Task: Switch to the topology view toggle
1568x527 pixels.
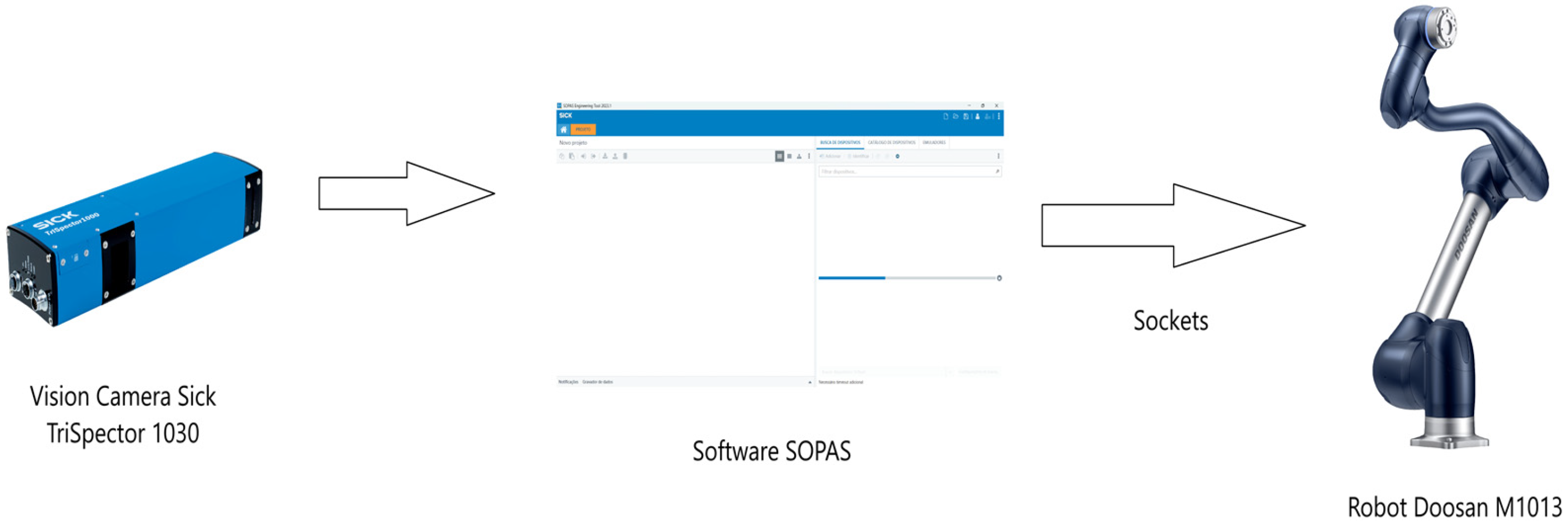Action: tap(799, 156)
